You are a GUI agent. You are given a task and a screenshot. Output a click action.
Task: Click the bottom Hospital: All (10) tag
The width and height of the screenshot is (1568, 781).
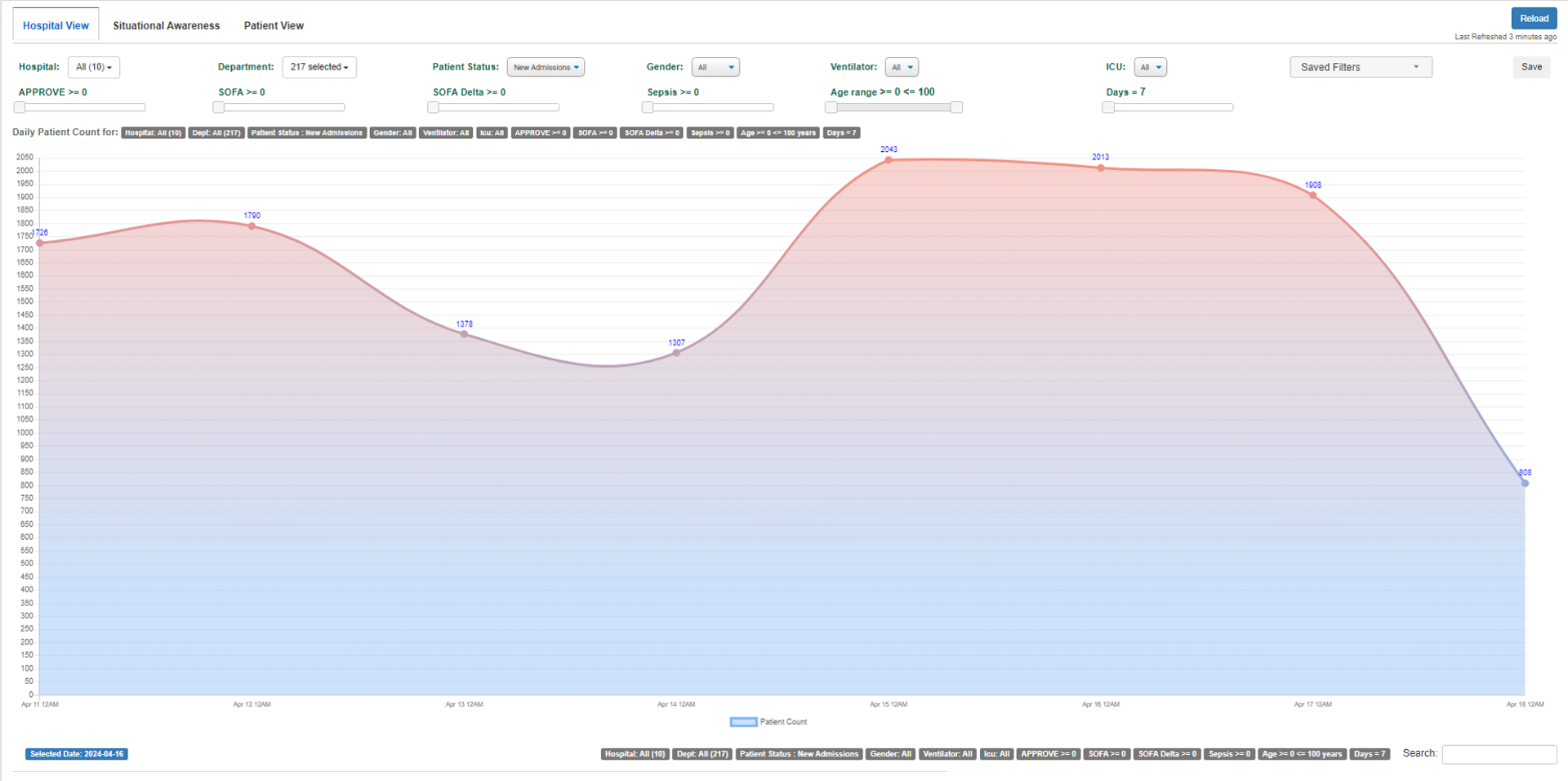(635, 754)
